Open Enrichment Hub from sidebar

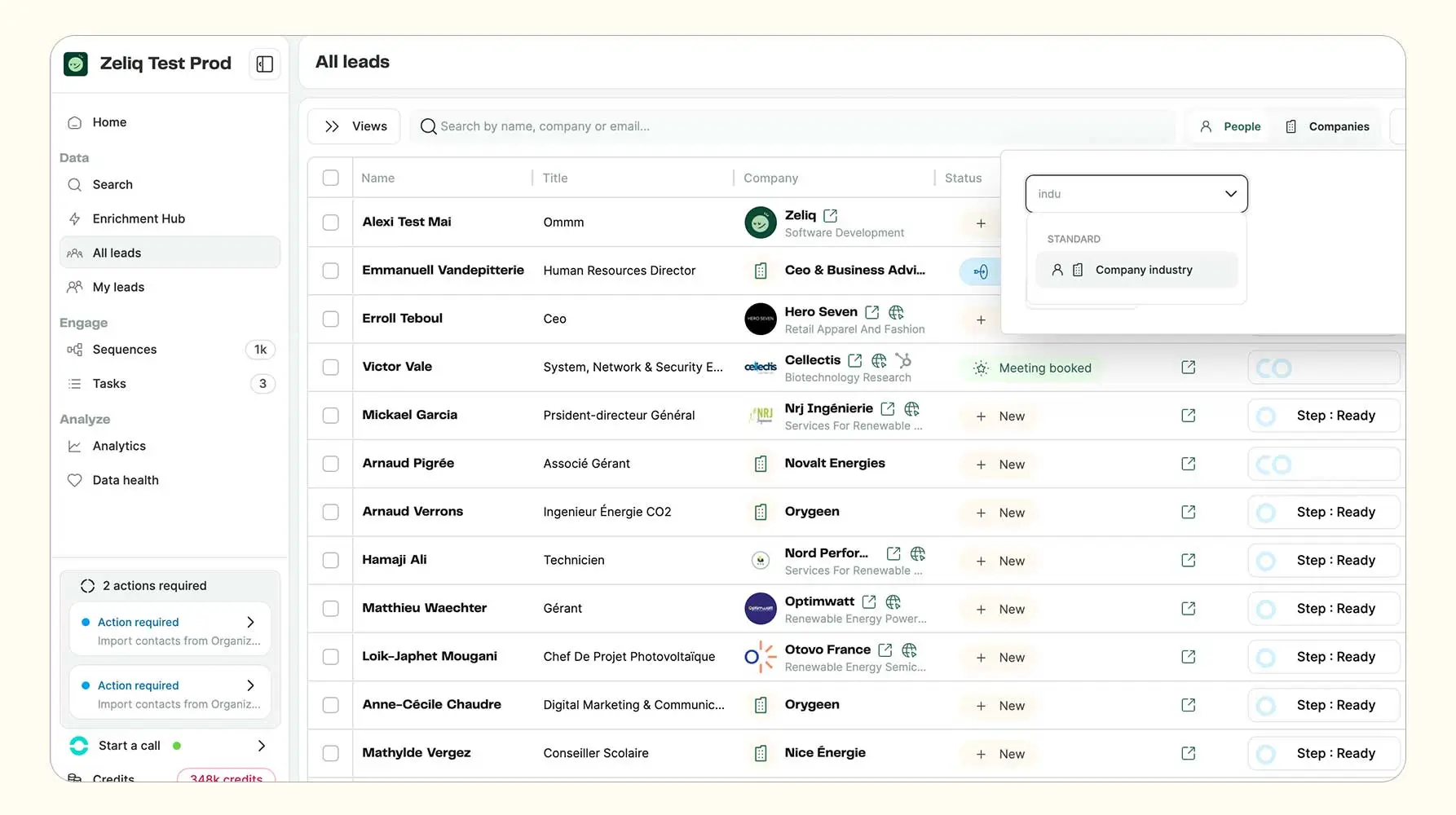[x=170, y=218]
